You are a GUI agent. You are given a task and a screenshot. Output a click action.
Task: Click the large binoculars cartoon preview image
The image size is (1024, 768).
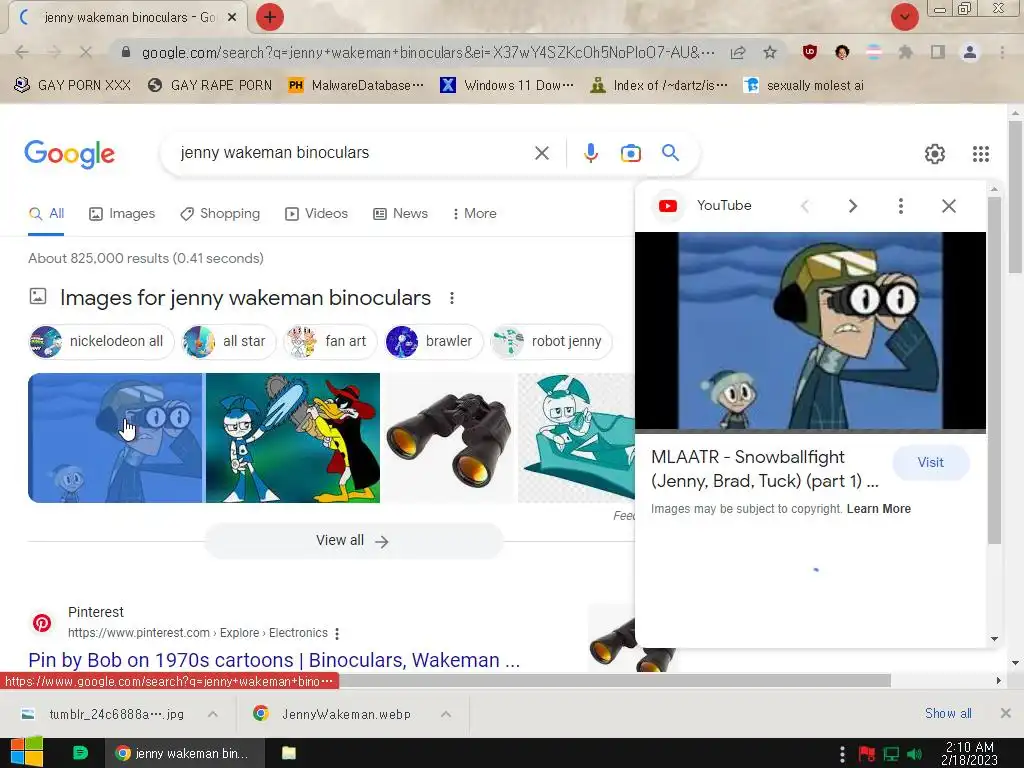point(810,330)
